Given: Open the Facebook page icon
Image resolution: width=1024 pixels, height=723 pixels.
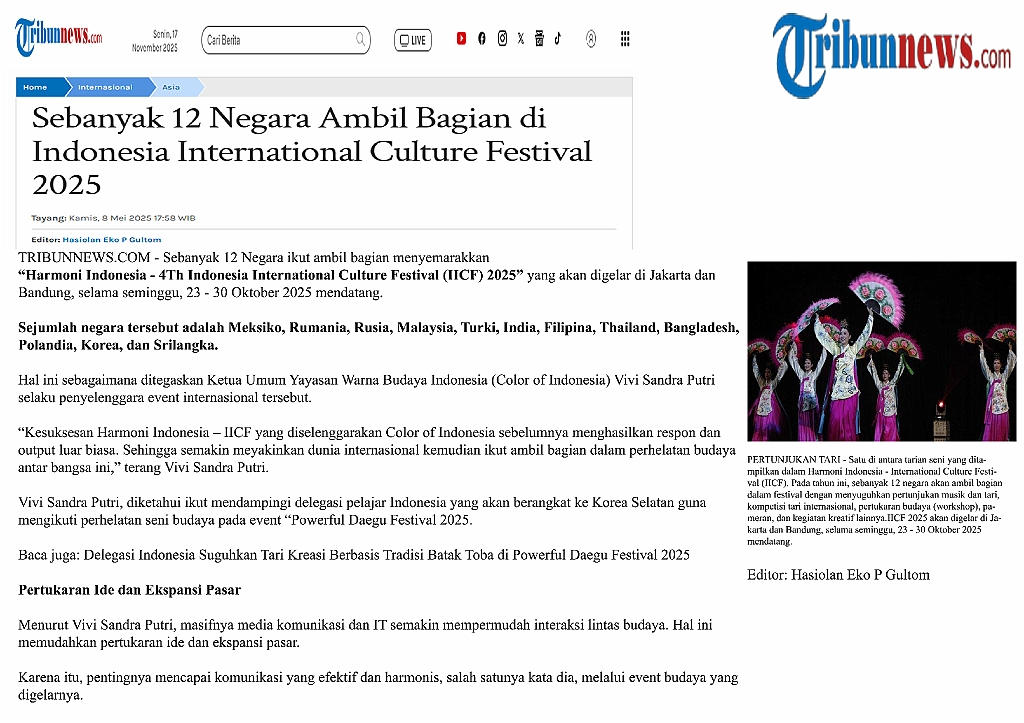Looking at the screenshot, I should [481, 39].
